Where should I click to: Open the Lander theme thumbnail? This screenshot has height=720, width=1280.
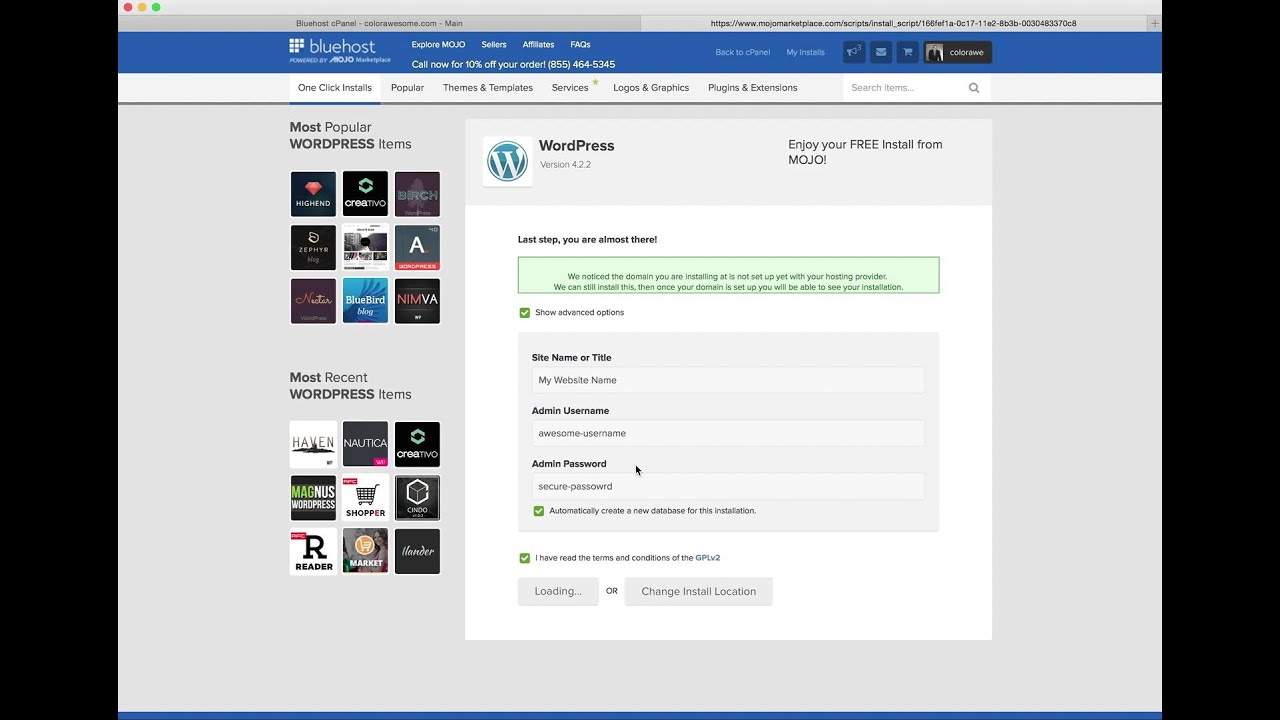point(417,551)
